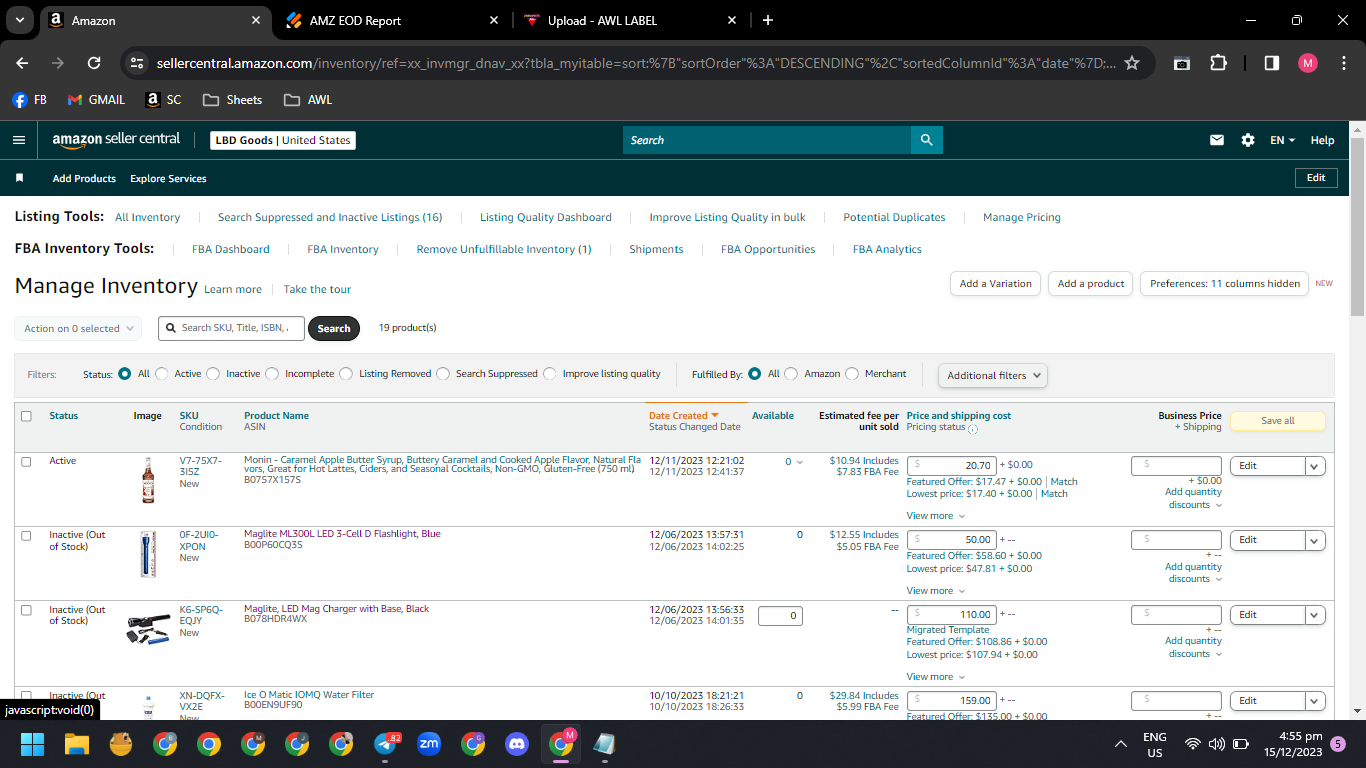
Task: Open the Chrome three-dot menu
Action: (x=1344, y=62)
